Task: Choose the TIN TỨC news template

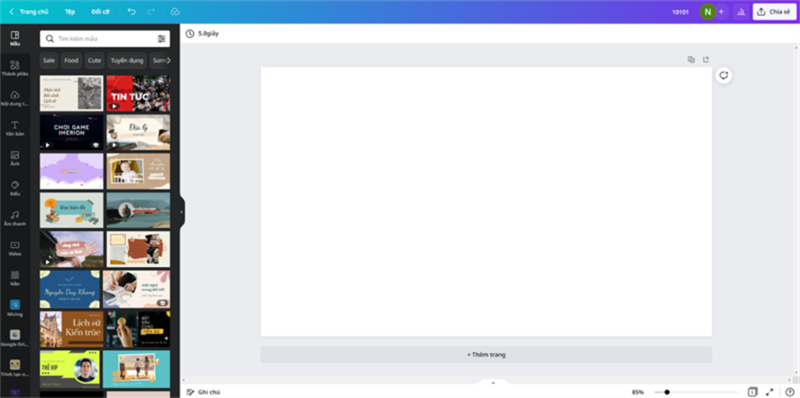Action: click(x=138, y=93)
